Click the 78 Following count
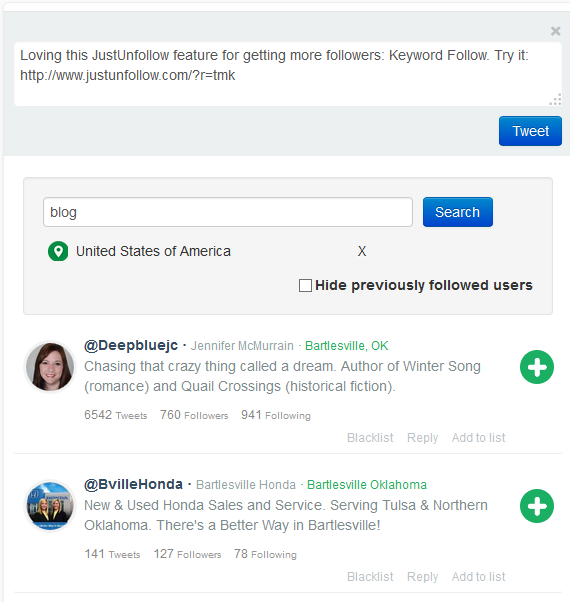This screenshot has width=570, height=602. point(265,554)
